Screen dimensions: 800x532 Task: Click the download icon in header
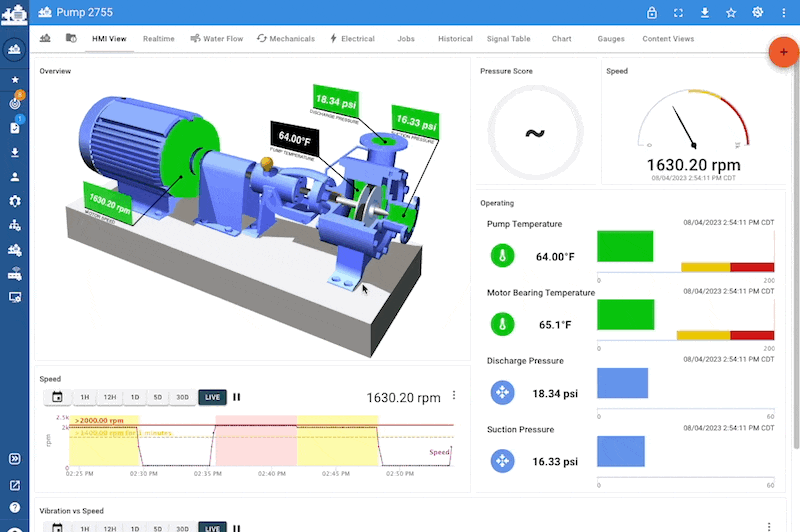pos(705,13)
